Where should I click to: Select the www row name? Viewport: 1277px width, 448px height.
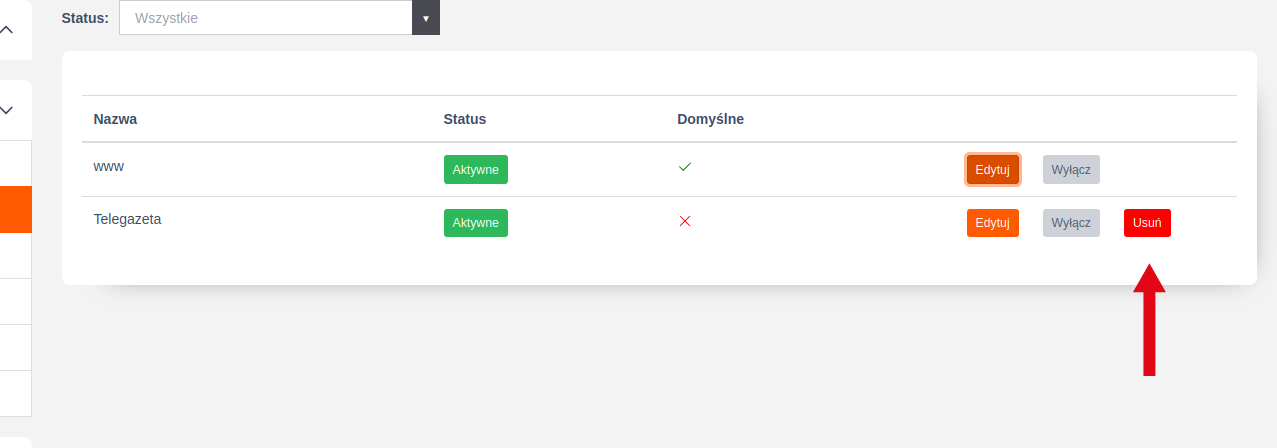(108, 167)
